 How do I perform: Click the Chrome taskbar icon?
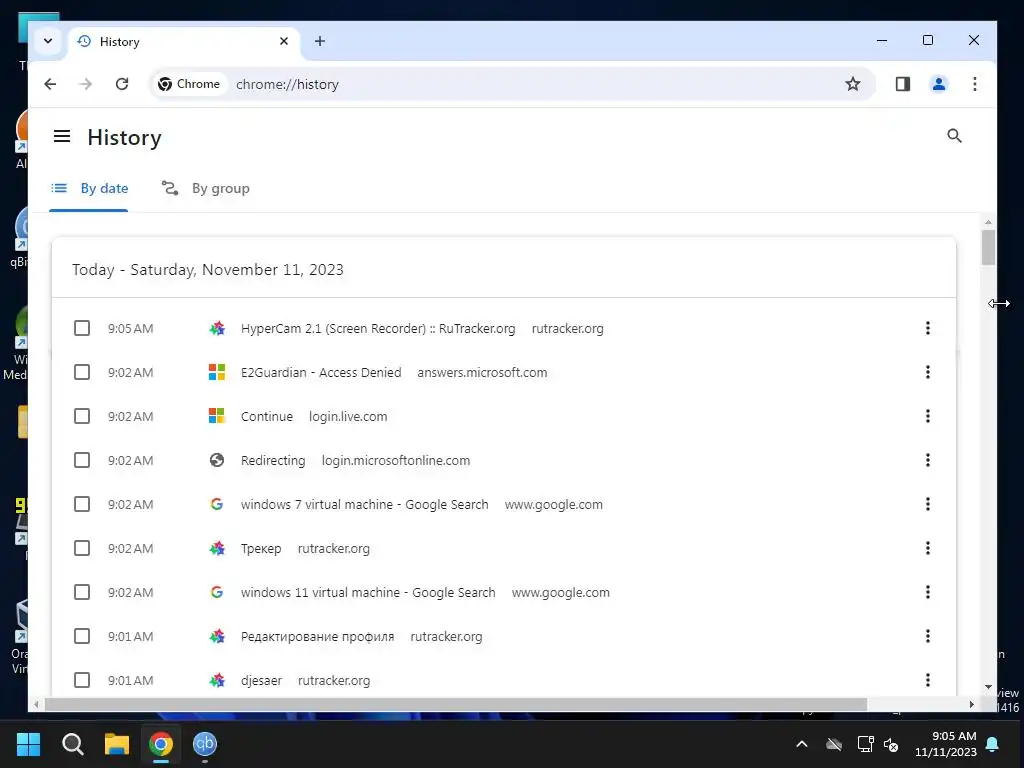pyautogui.click(x=161, y=744)
